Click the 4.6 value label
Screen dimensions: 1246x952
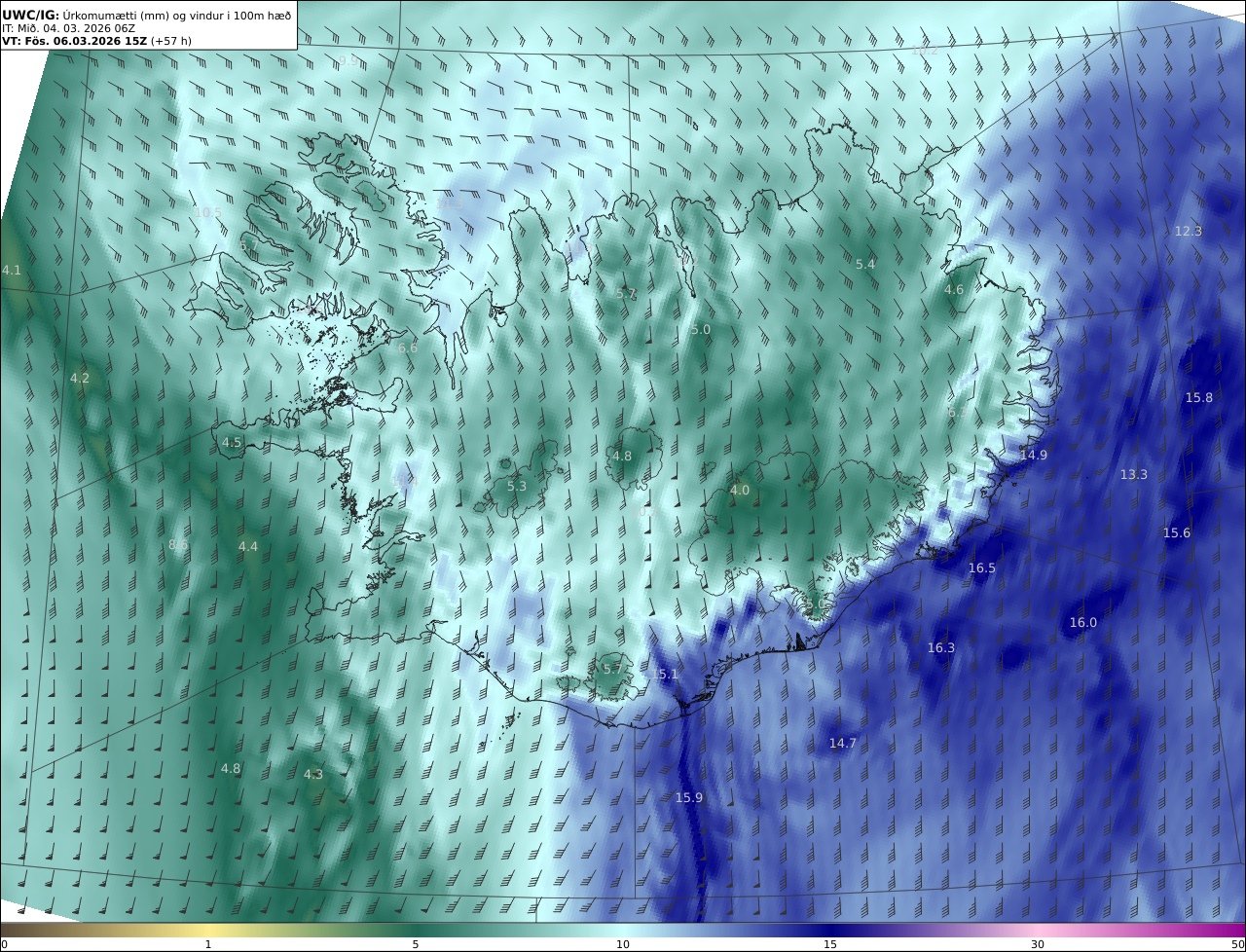click(x=954, y=290)
